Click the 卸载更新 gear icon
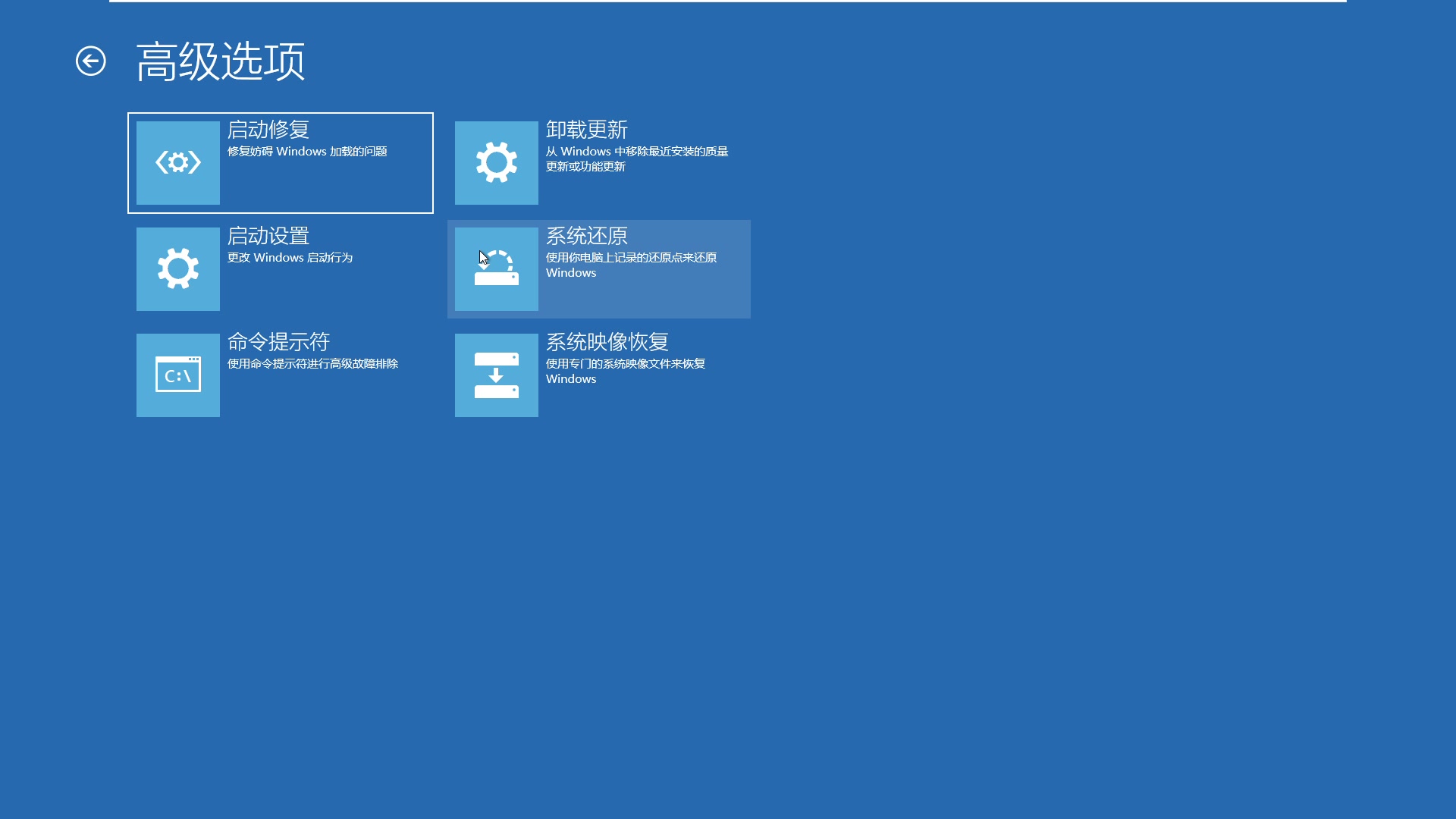 (x=497, y=163)
